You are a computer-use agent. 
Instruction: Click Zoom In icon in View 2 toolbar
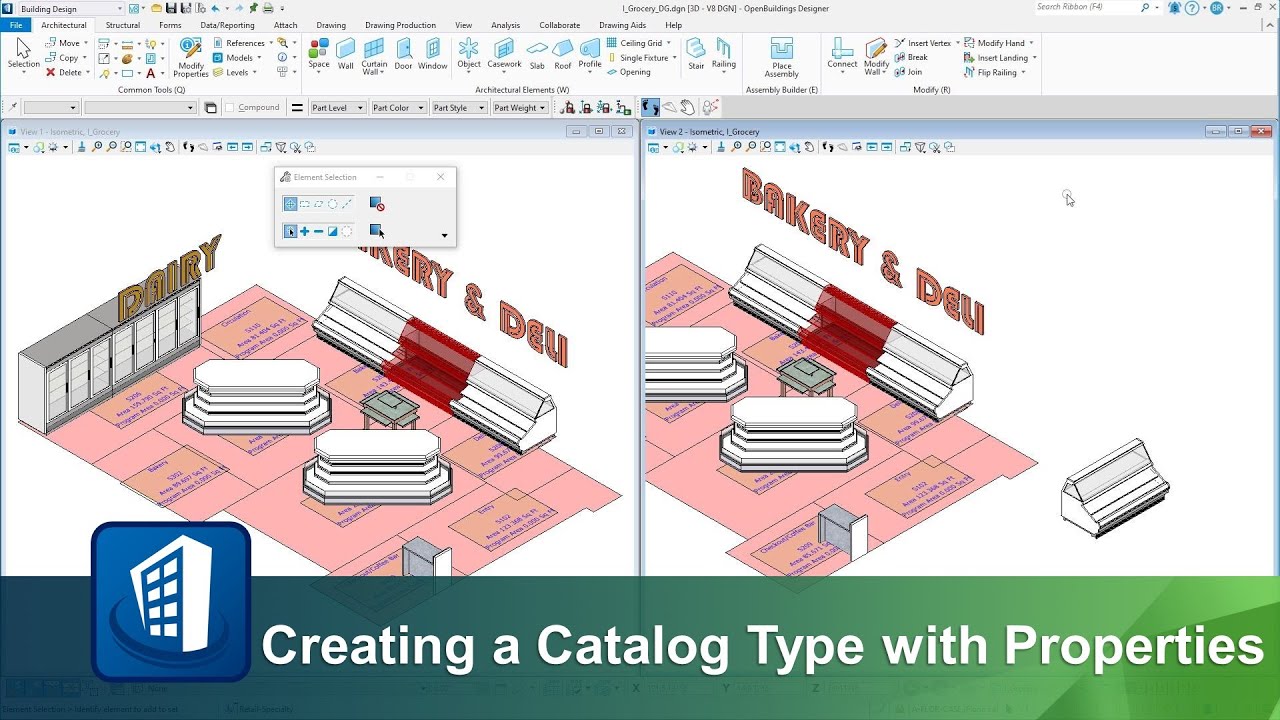click(737, 147)
